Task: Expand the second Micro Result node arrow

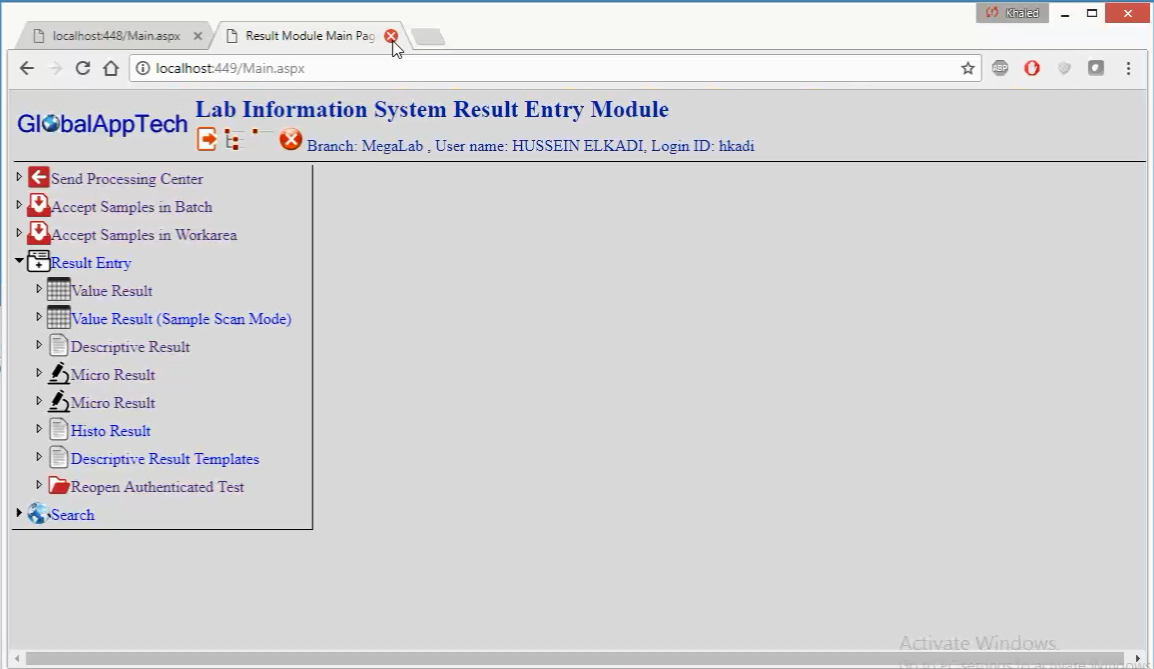Action: click(39, 401)
